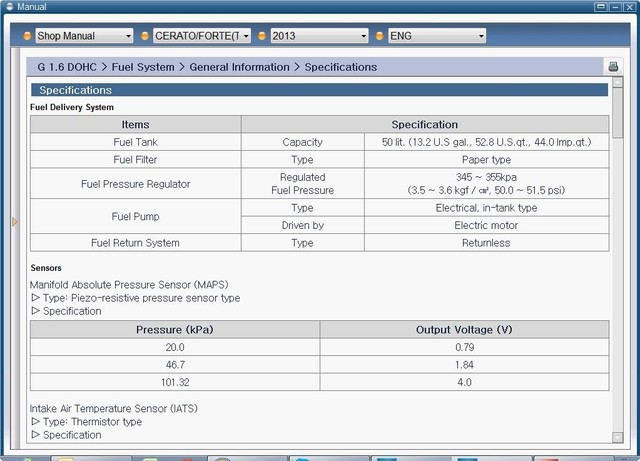The width and height of the screenshot is (640, 461).
Task: Click the Specification triangle under MAPS
Action: pyautogui.click(x=35, y=311)
